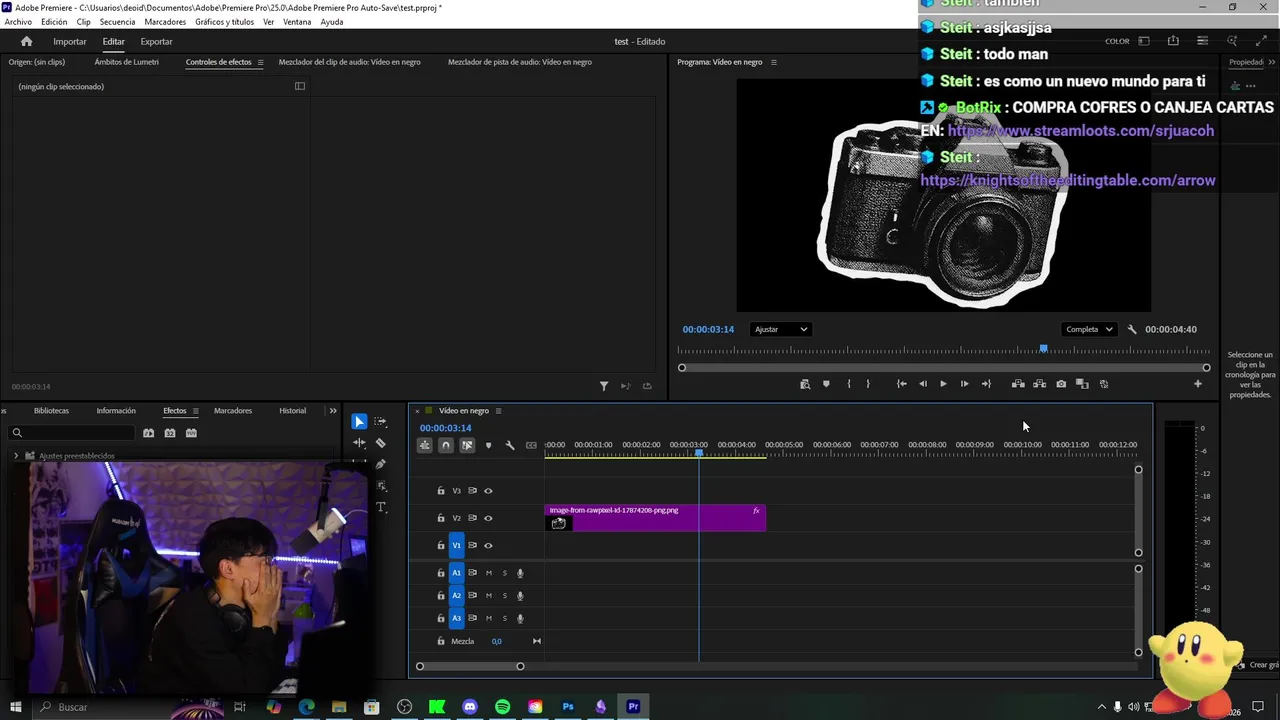The height and width of the screenshot is (720, 1280).
Task: Open the Vídeo en negro sequence menu
Action: coord(498,411)
